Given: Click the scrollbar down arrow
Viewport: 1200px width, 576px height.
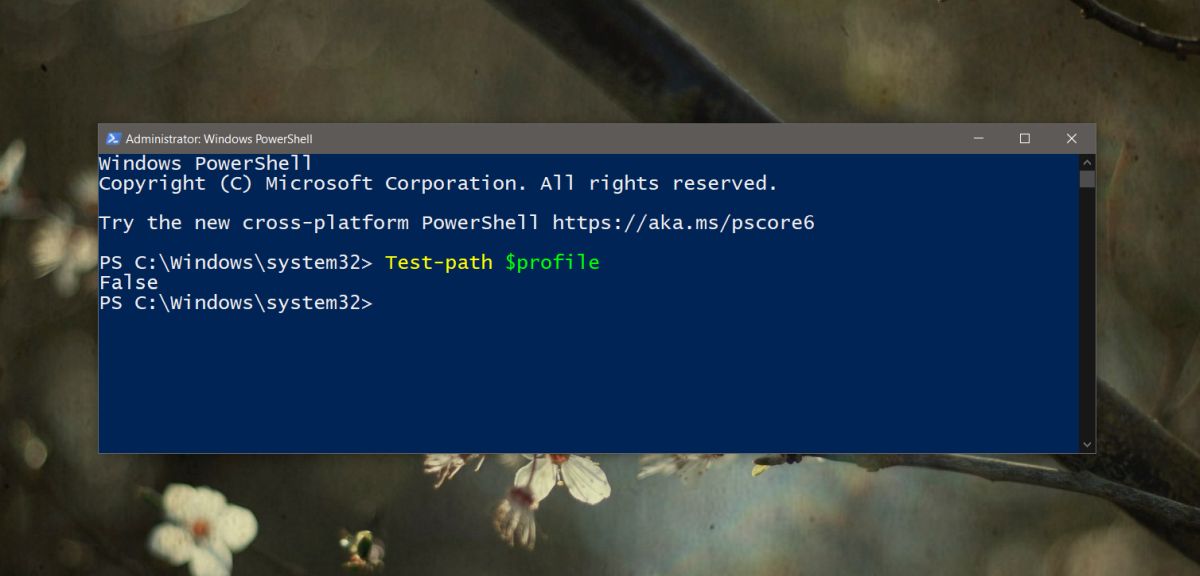Looking at the screenshot, I should click(x=1087, y=443).
